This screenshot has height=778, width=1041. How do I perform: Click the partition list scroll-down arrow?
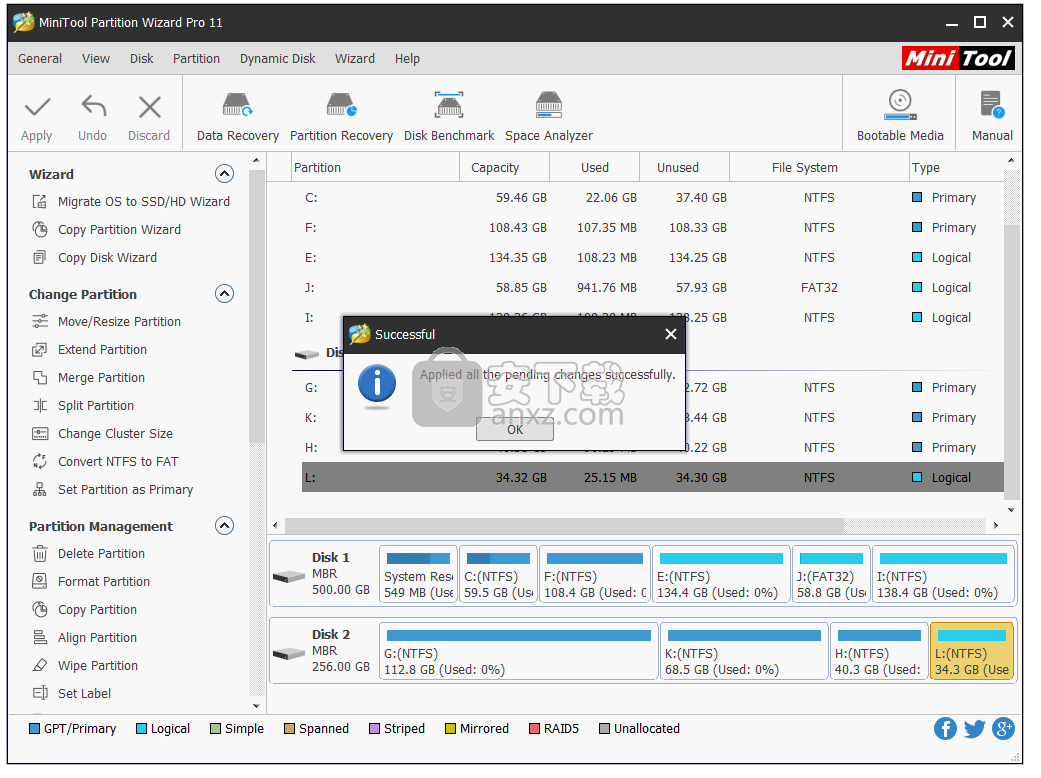[x=1011, y=510]
